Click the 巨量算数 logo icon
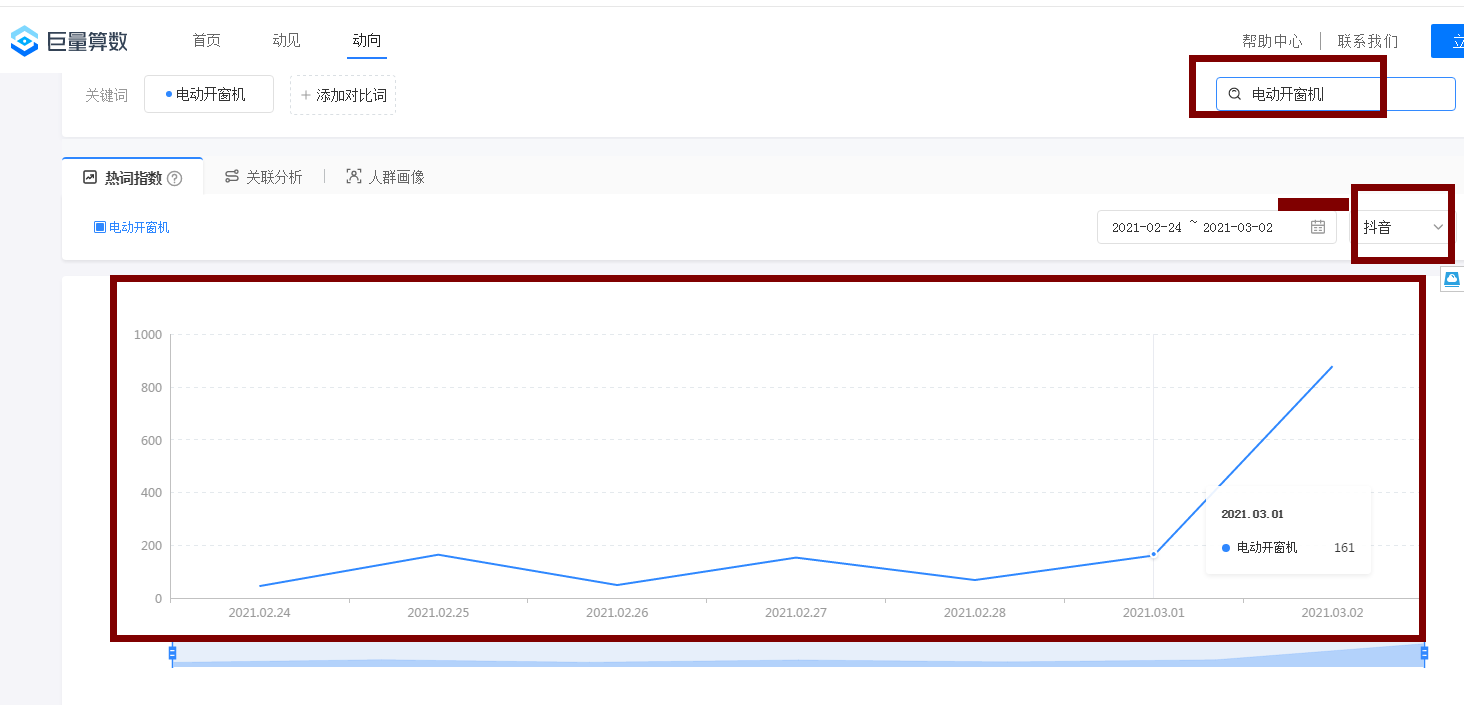Viewport: 1464px width, 705px height. point(24,41)
